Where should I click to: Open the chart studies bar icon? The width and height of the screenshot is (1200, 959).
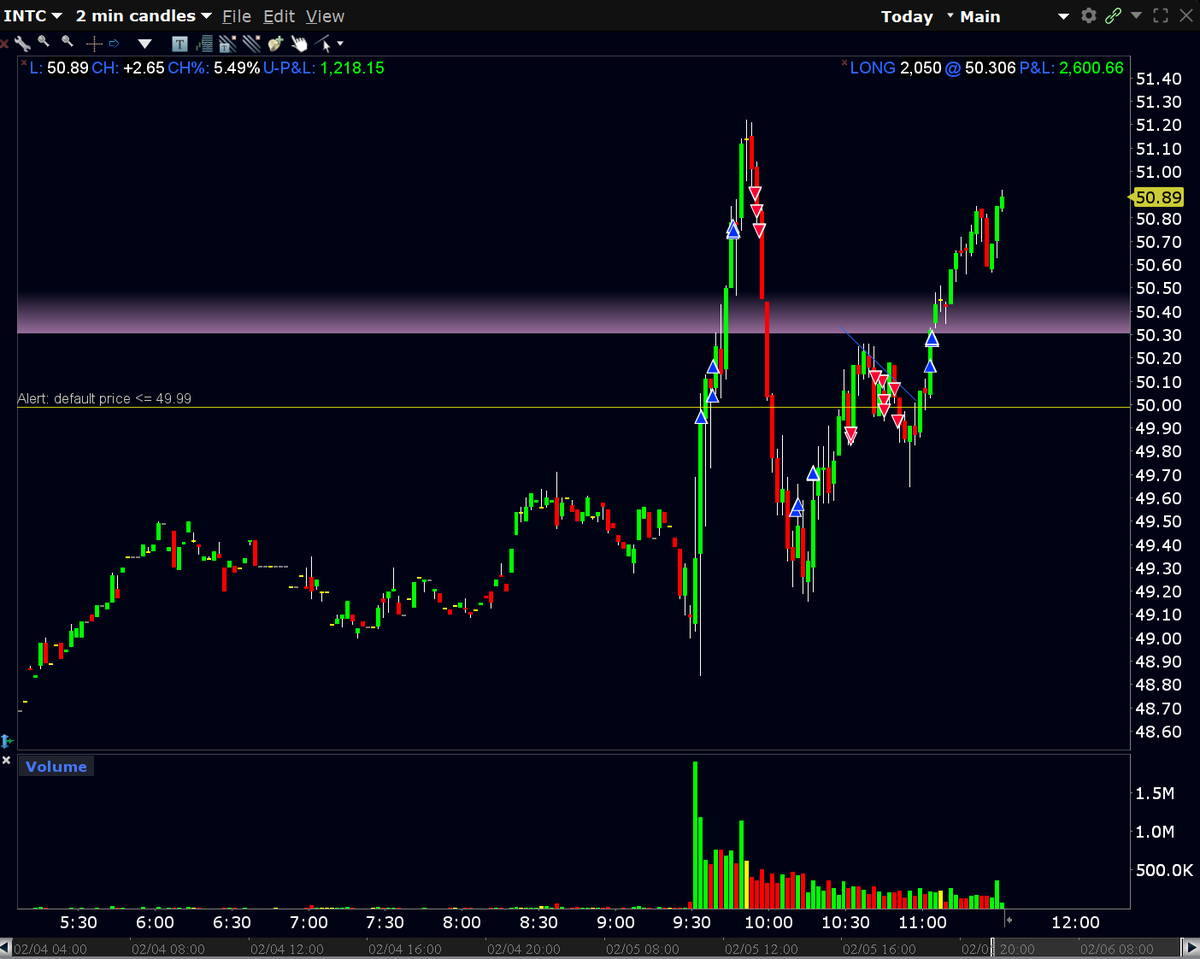tap(205, 44)
